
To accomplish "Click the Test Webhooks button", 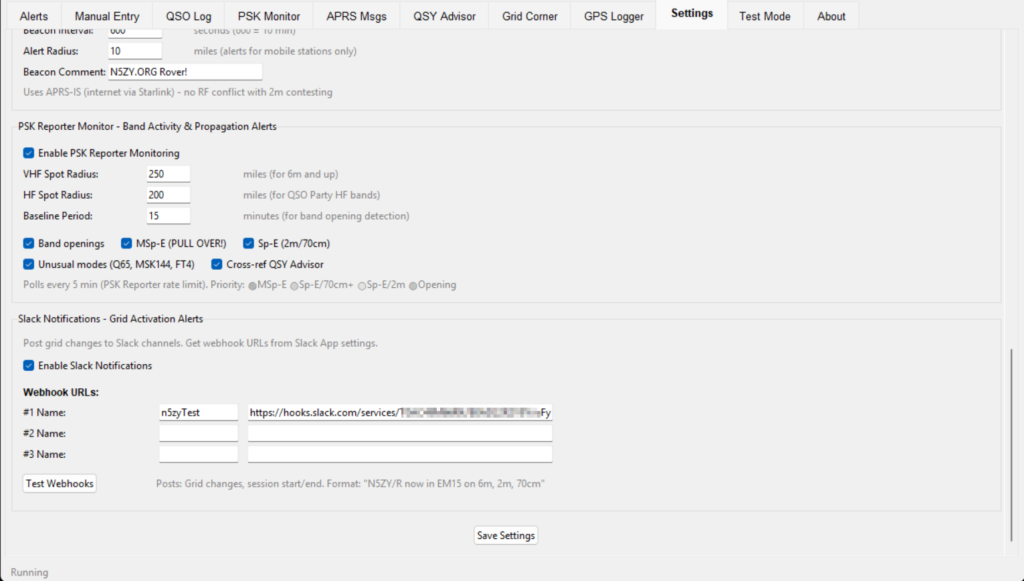I will point(60,484).
